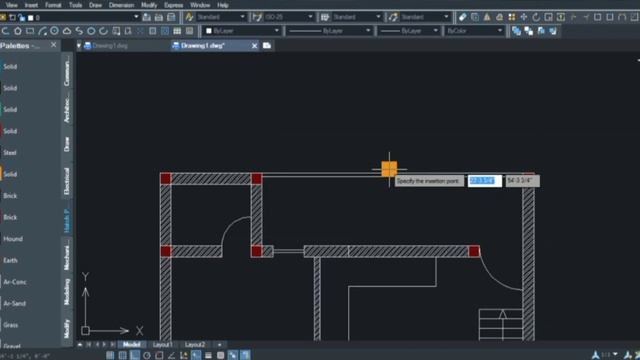
Task: Open the text style Standard dropdown
Action: coord(242,17)
